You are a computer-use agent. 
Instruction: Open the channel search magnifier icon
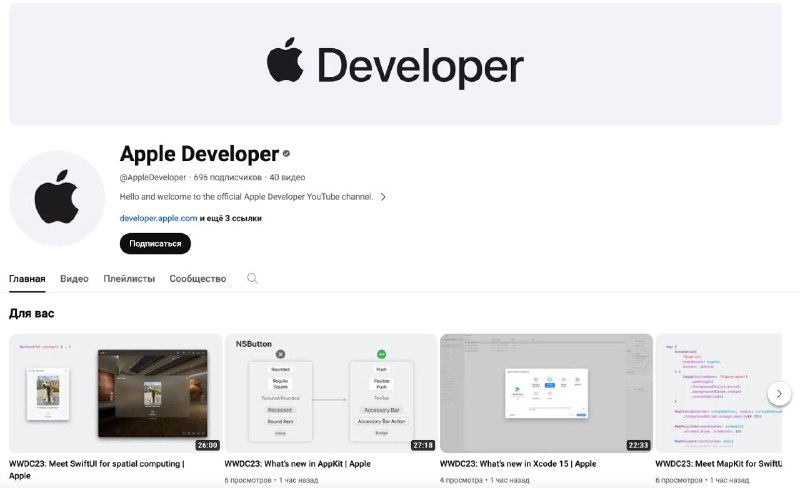pyautogui.click(x=252, y=278)
